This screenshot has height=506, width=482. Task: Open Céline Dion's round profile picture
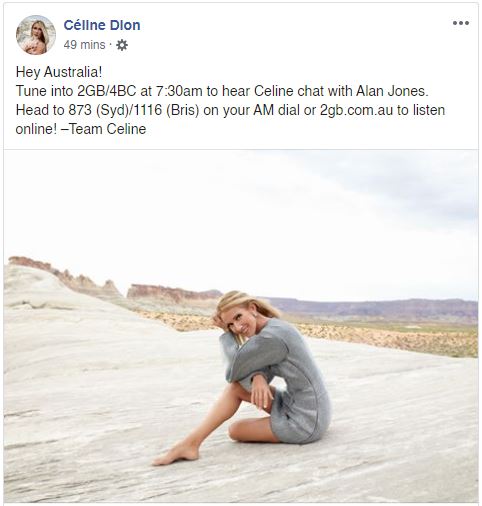pyautogui.click(x=36, y=35)
